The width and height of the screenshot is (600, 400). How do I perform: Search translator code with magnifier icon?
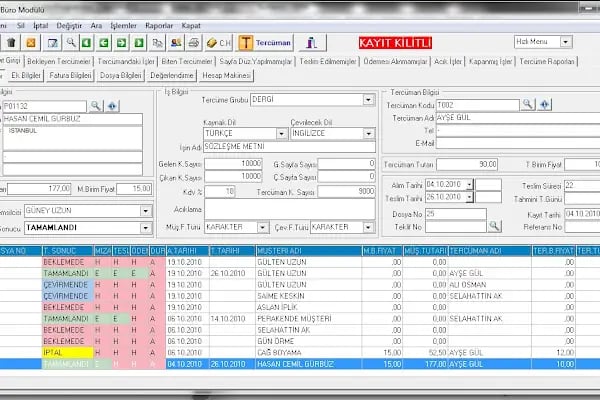pyautogui.click(x=528, y=104)
